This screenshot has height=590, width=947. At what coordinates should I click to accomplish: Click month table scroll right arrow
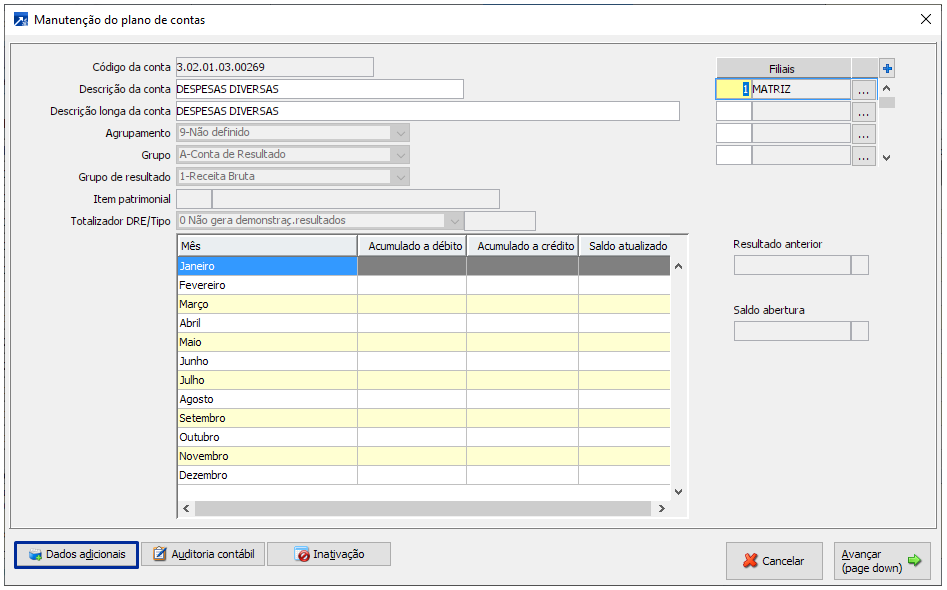click(x=661, y=508)
